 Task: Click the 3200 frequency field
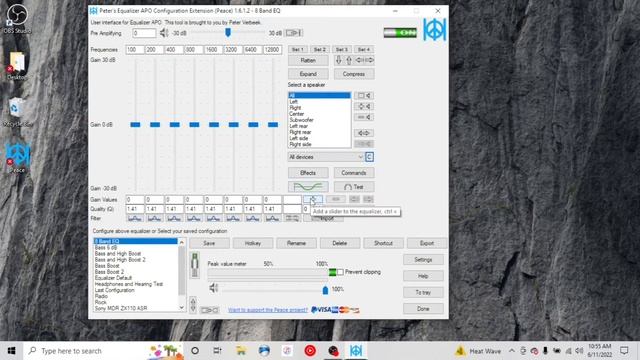pos(233,49)
